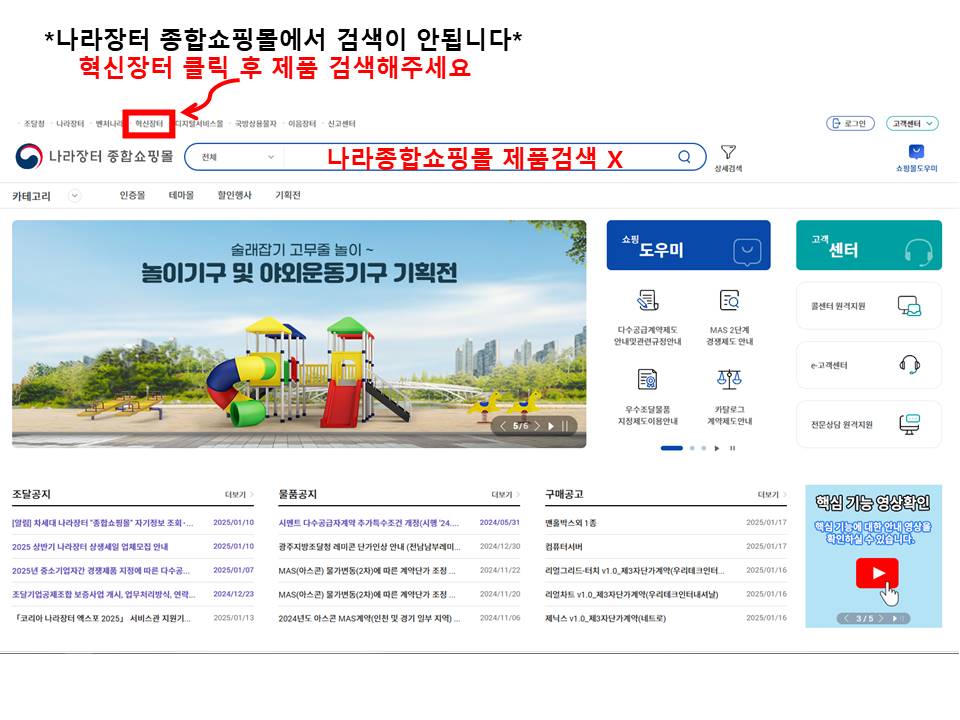The image size is (960, 720).
Task: Open the 테마몰 menu
Action: pos(181,195)
